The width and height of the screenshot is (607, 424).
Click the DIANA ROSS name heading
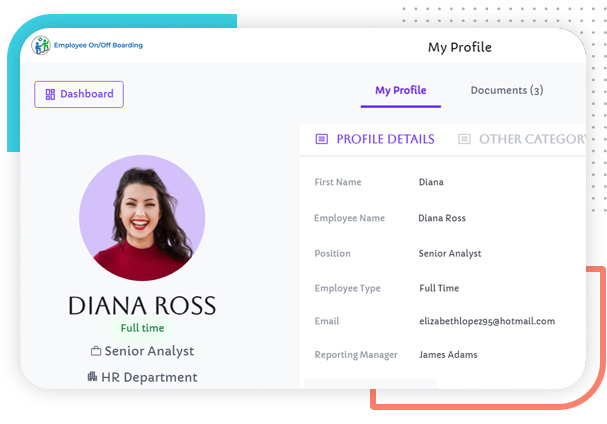click(x=142, y=306)
